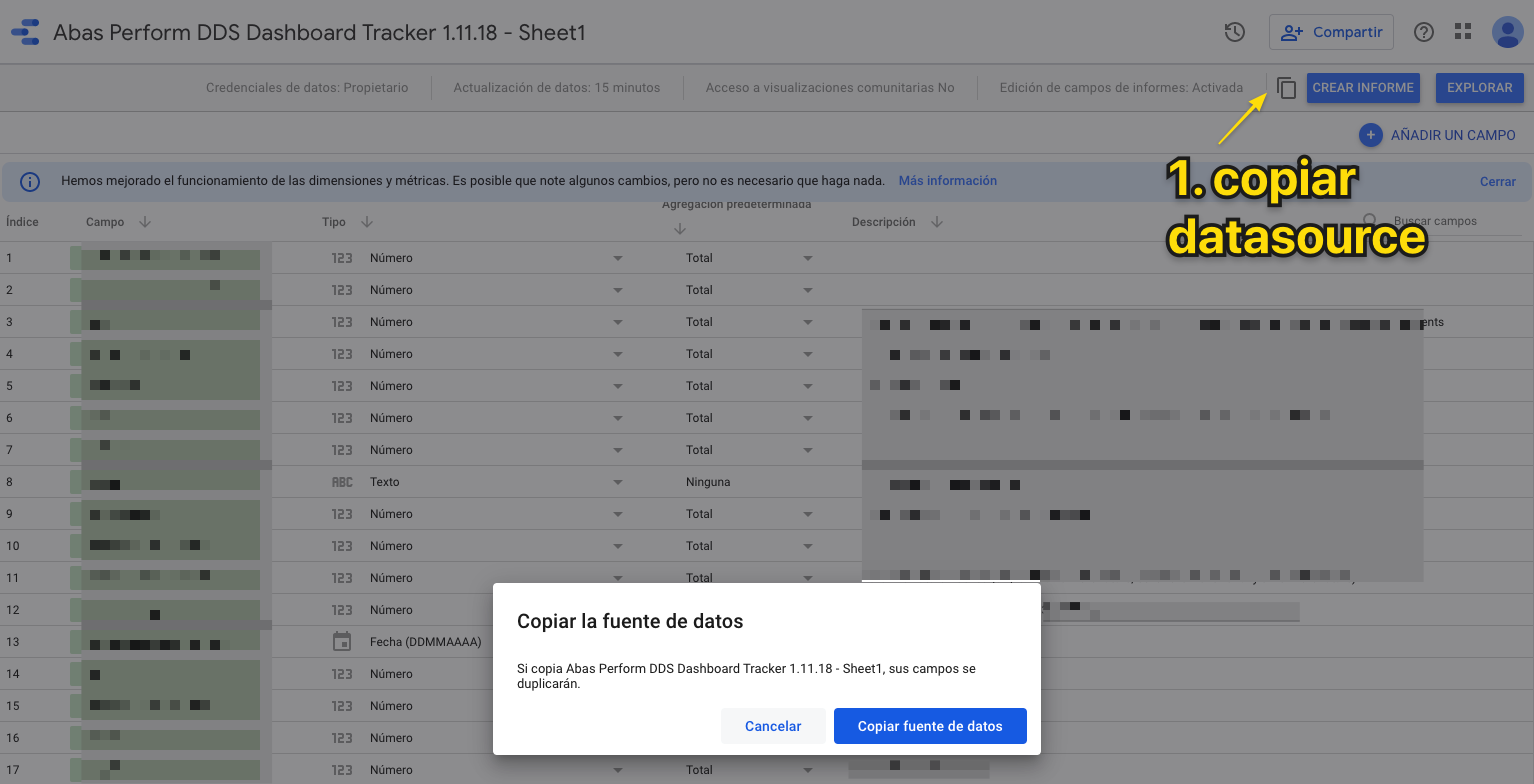Click Edición de campos de informes: Activada
Image resolution: width=1534 pixels, height=784 pixels.
click(x=1121, y=88)
